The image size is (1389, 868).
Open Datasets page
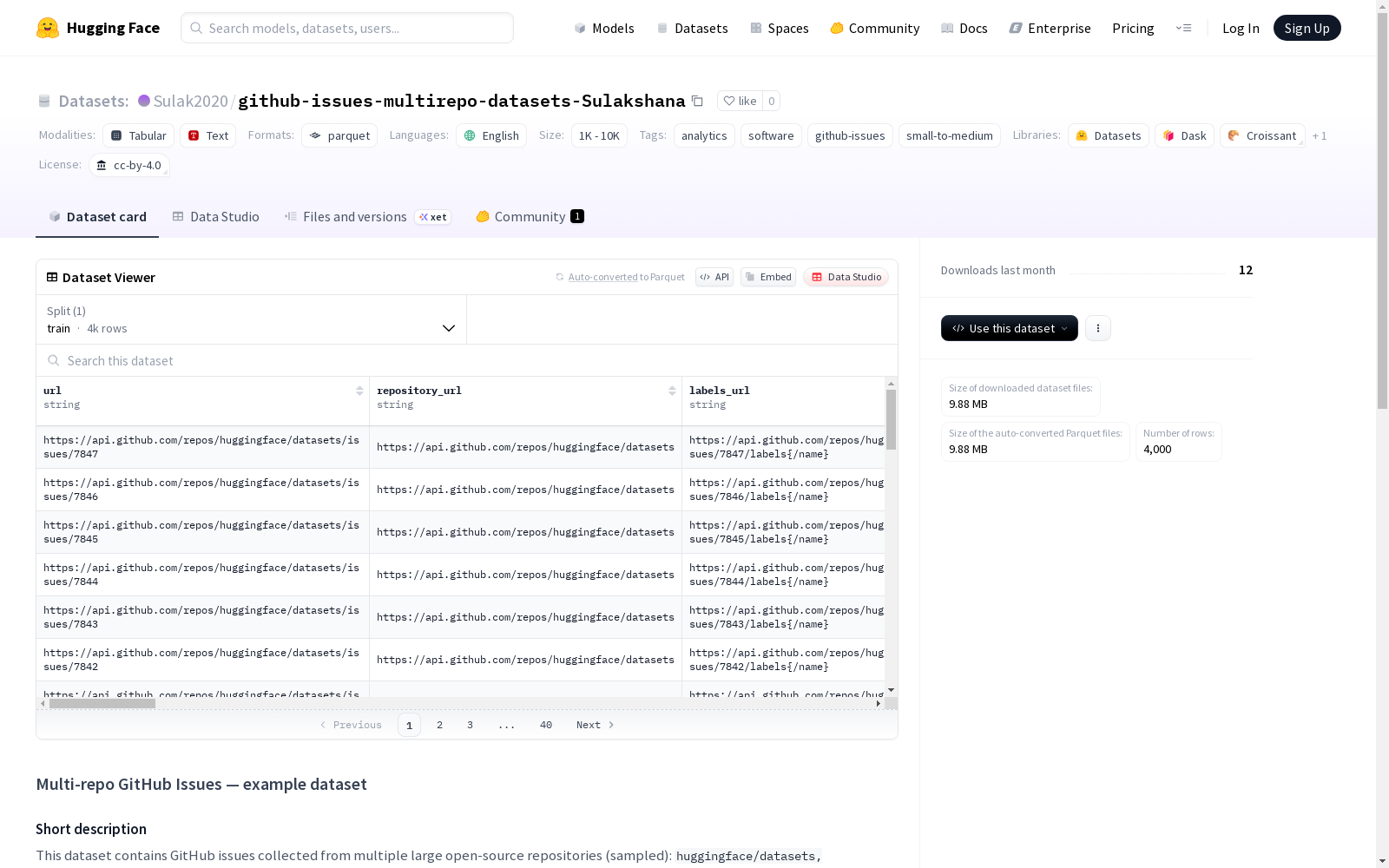click(692, 28)
